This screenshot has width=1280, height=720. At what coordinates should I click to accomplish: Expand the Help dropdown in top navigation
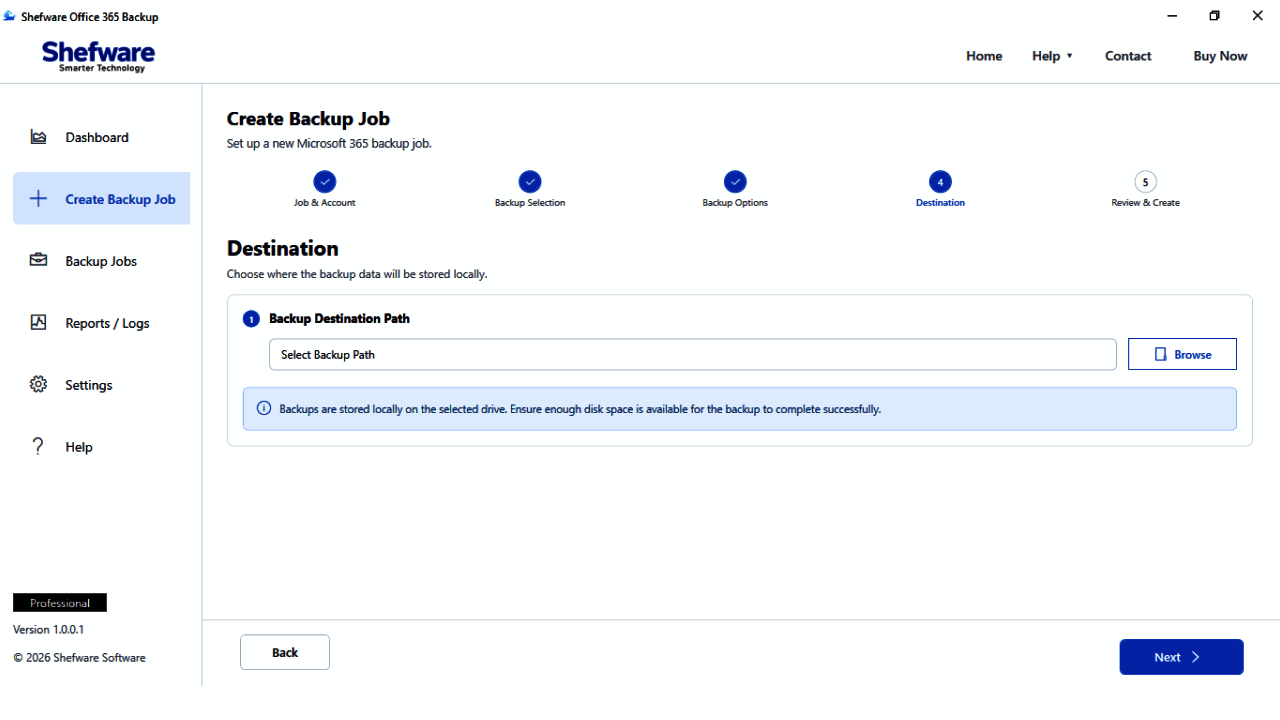1052,56
